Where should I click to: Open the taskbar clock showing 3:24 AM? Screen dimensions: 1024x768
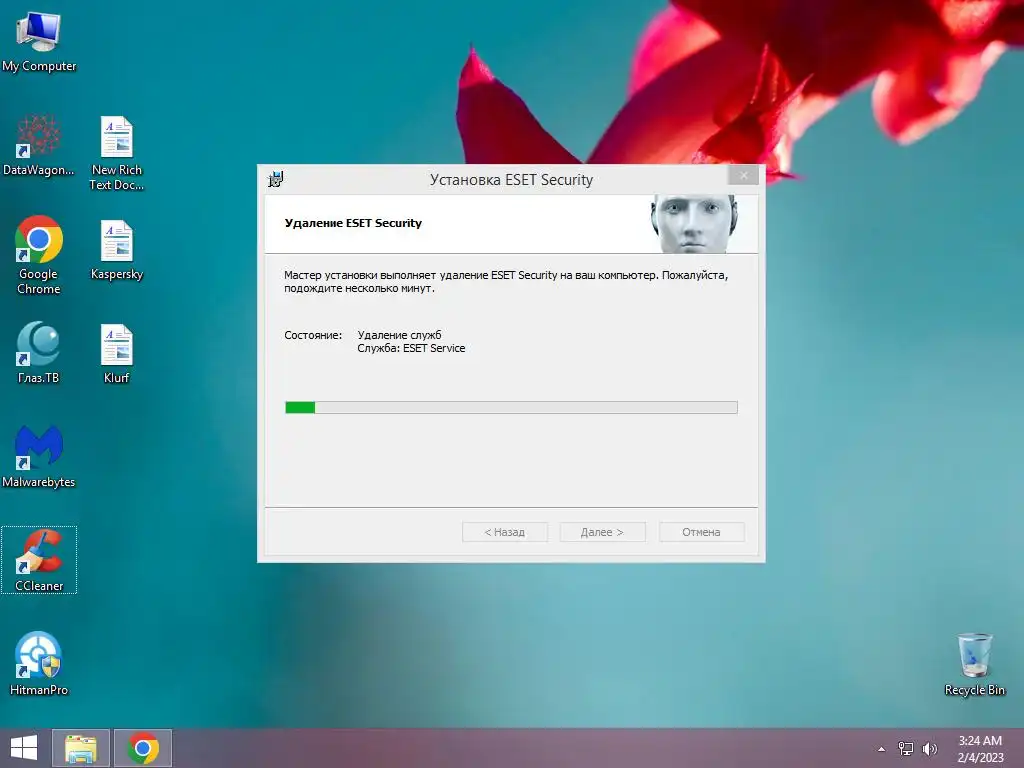pos(980,749)
